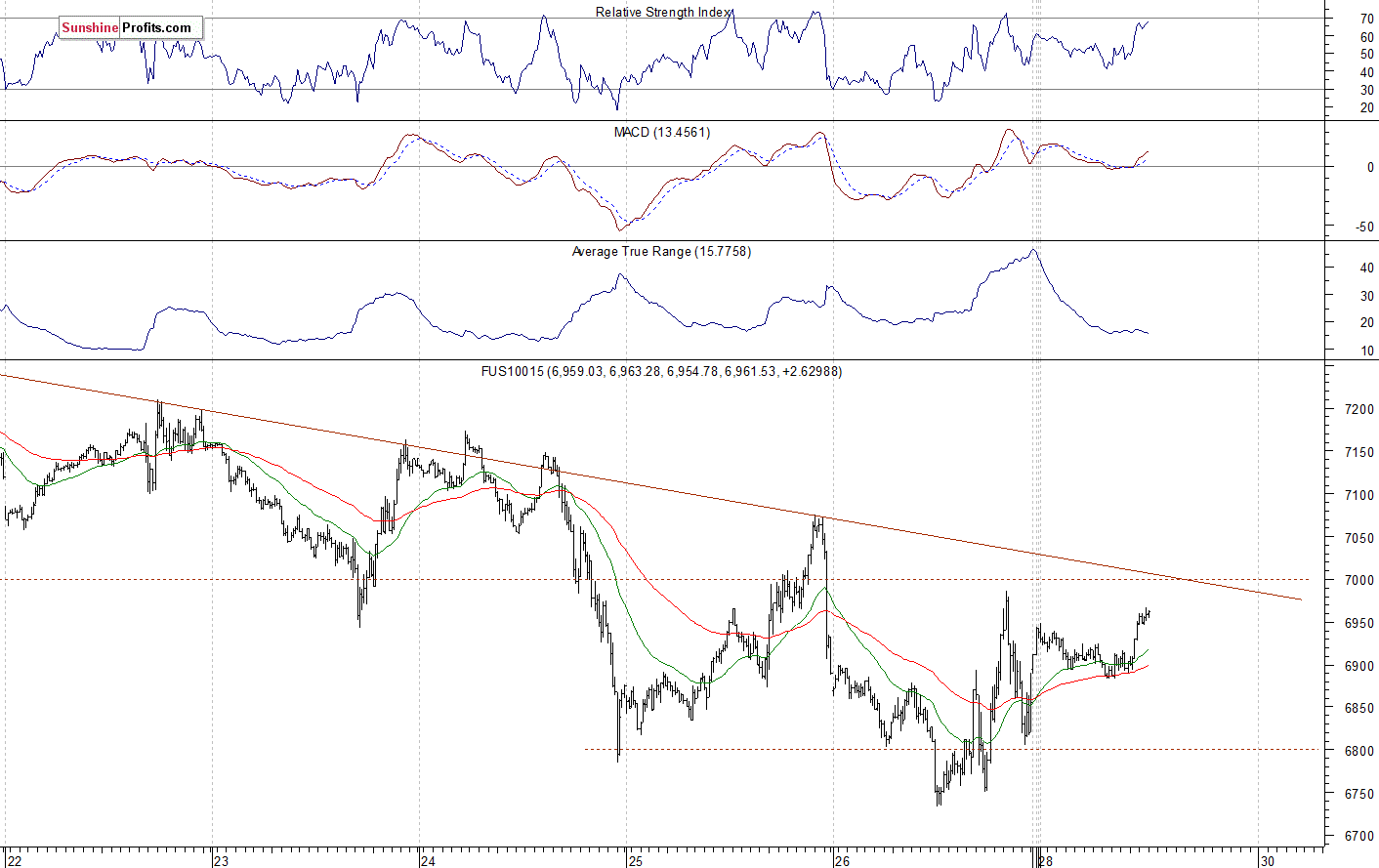
Task: Click the 6700 price axis label
Action: click(1358, 837)
